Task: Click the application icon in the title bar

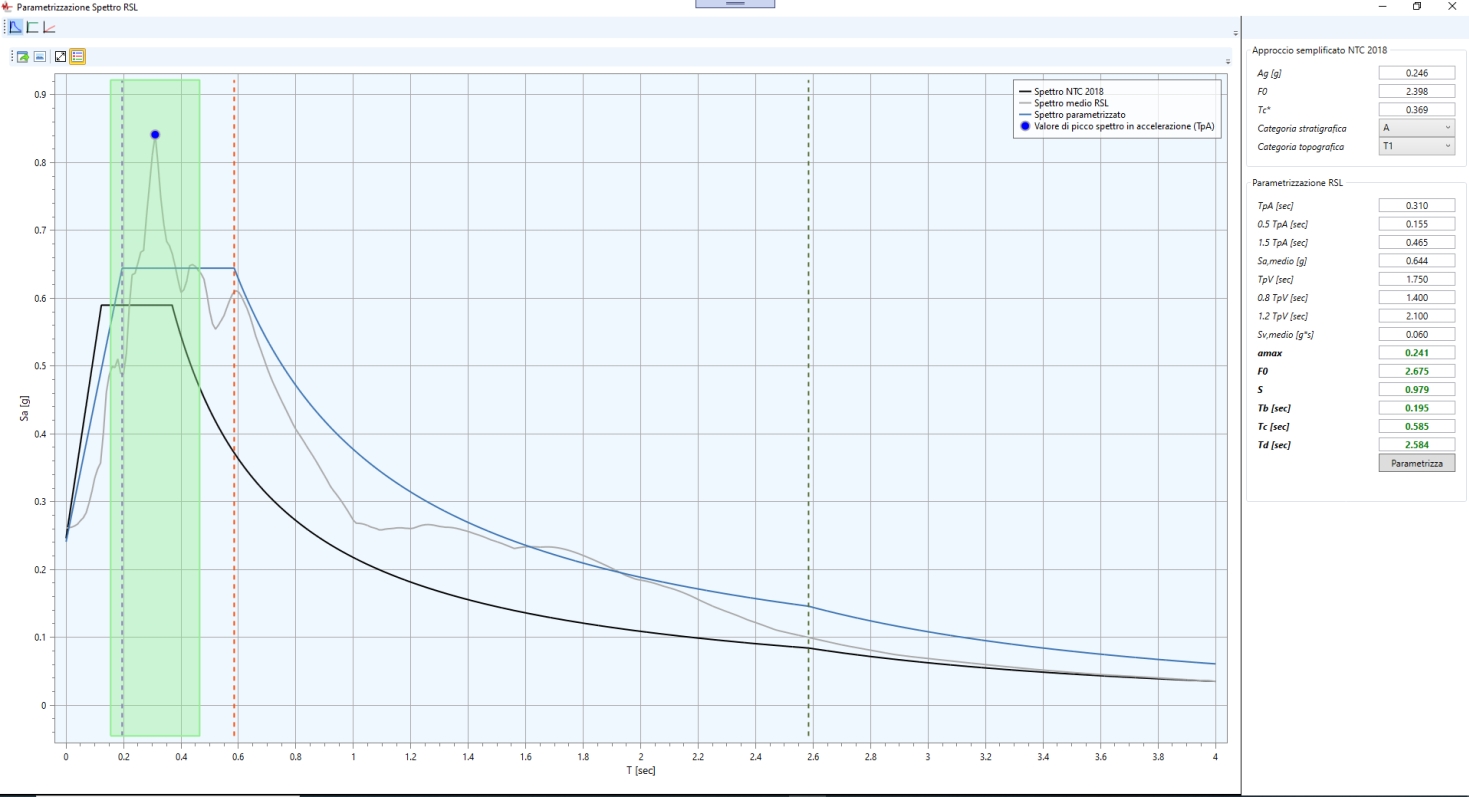Action: tap(8, 6)
